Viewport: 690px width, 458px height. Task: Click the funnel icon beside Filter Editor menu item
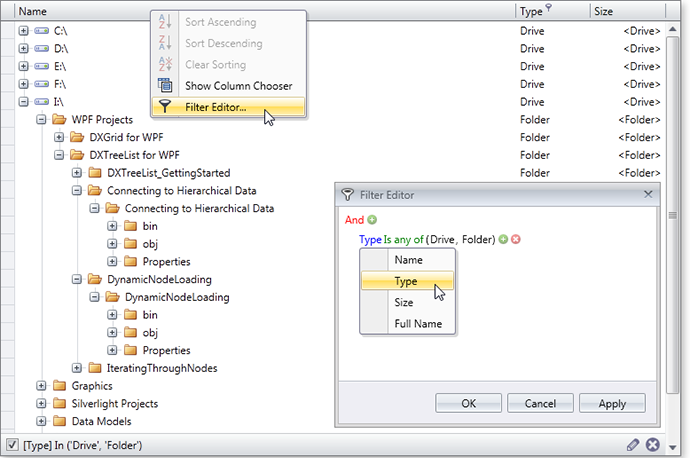(165, 108)
